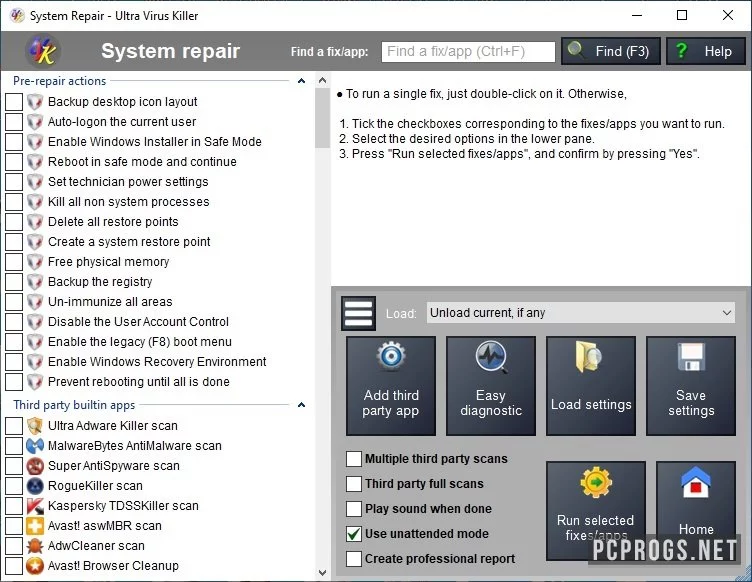Tick Disable the User Account Control checkbox

click(x=14, y=322)
